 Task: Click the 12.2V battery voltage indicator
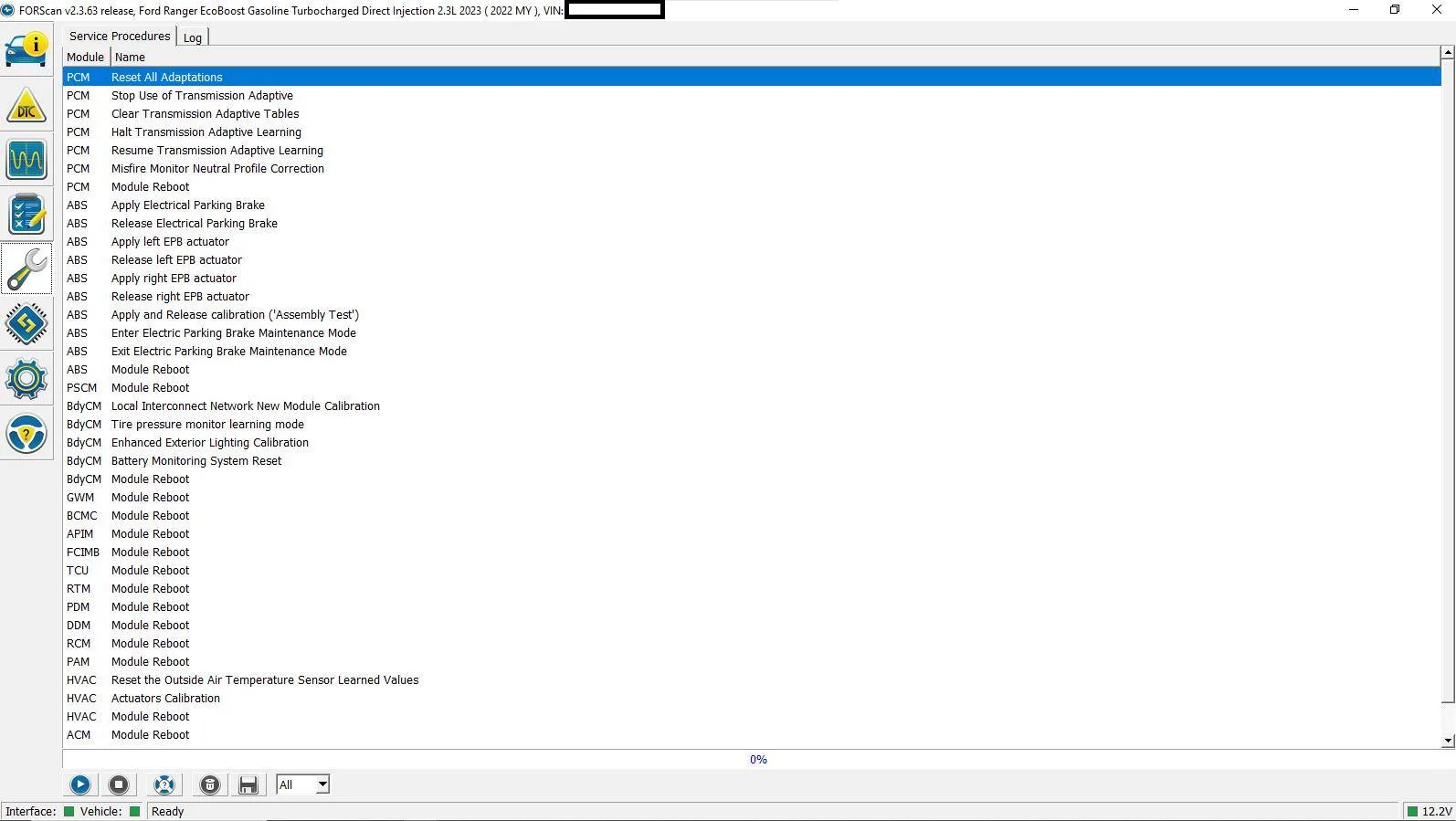1430,811
